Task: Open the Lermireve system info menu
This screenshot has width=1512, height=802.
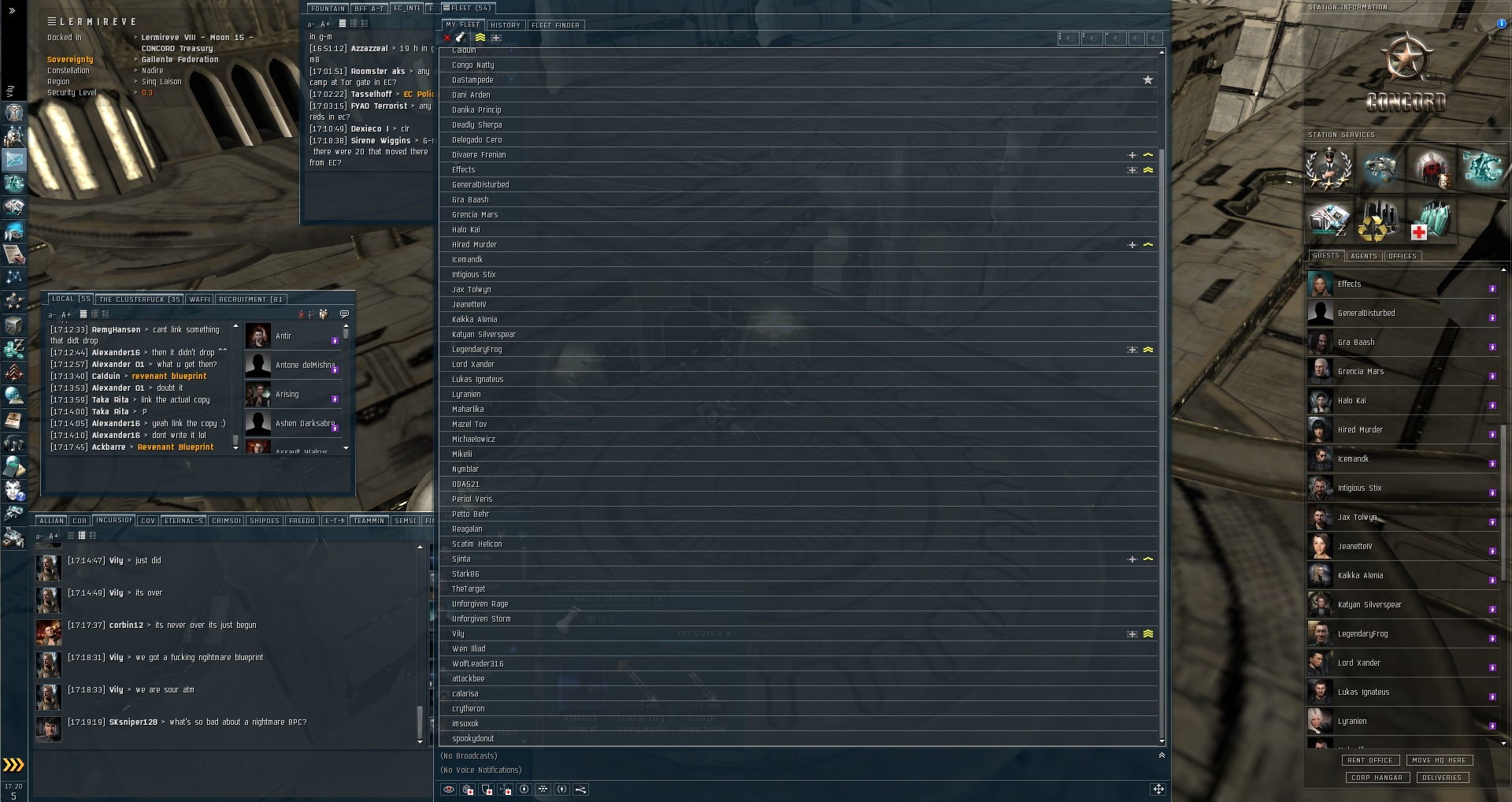Action: 52,21
